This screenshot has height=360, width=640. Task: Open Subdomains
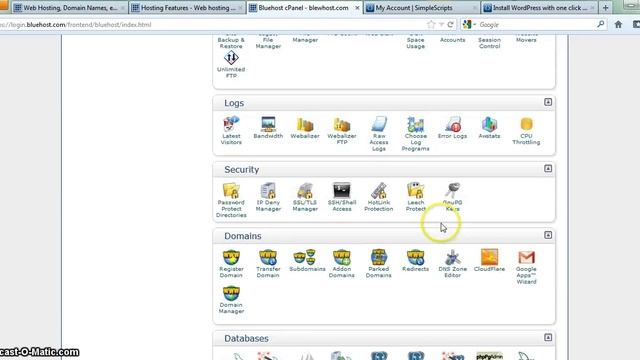[x=307, y=260]
